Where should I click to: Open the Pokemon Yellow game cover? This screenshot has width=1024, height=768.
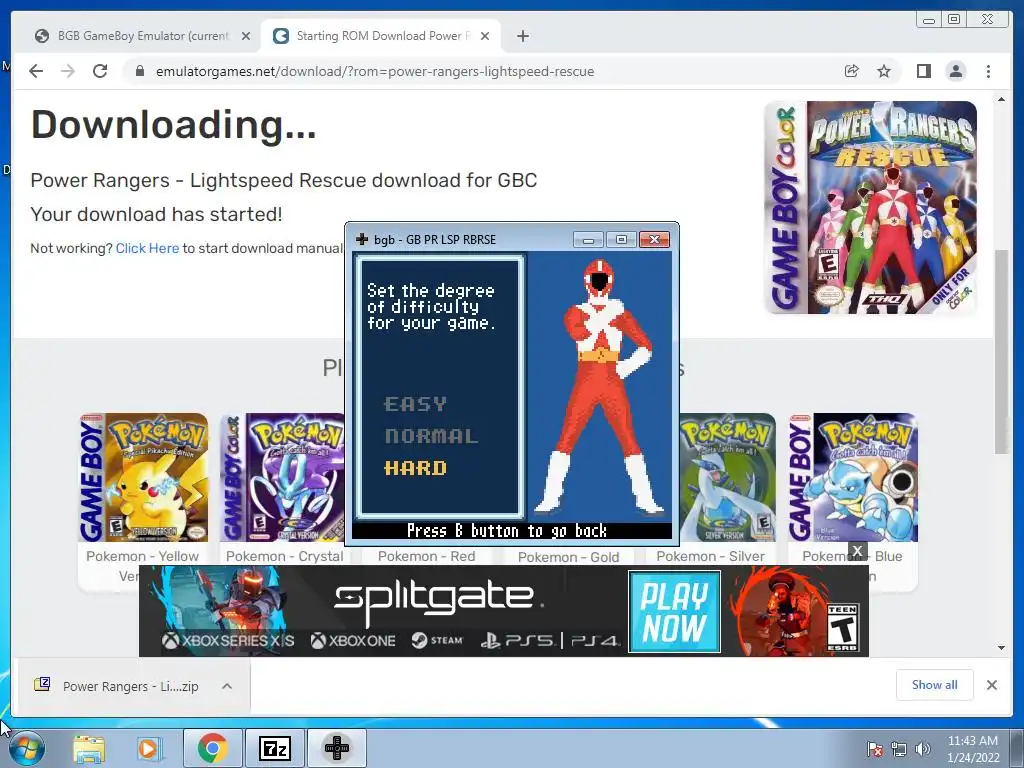point(144,477)
